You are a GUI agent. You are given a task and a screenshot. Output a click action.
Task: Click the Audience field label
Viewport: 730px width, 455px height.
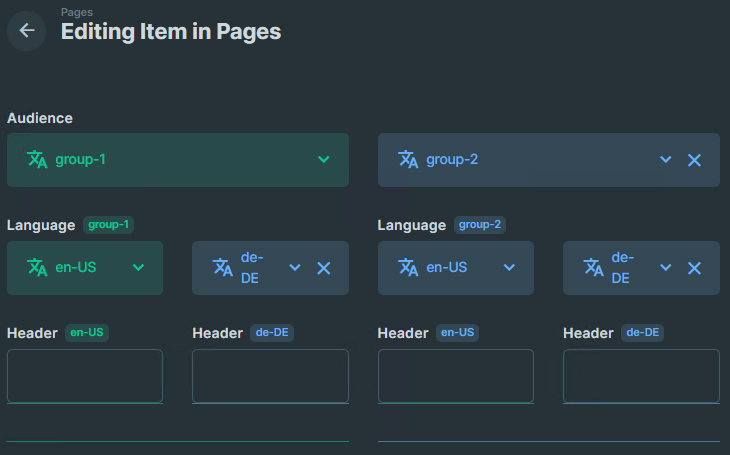pyautogui.click(x=40, y=118)
